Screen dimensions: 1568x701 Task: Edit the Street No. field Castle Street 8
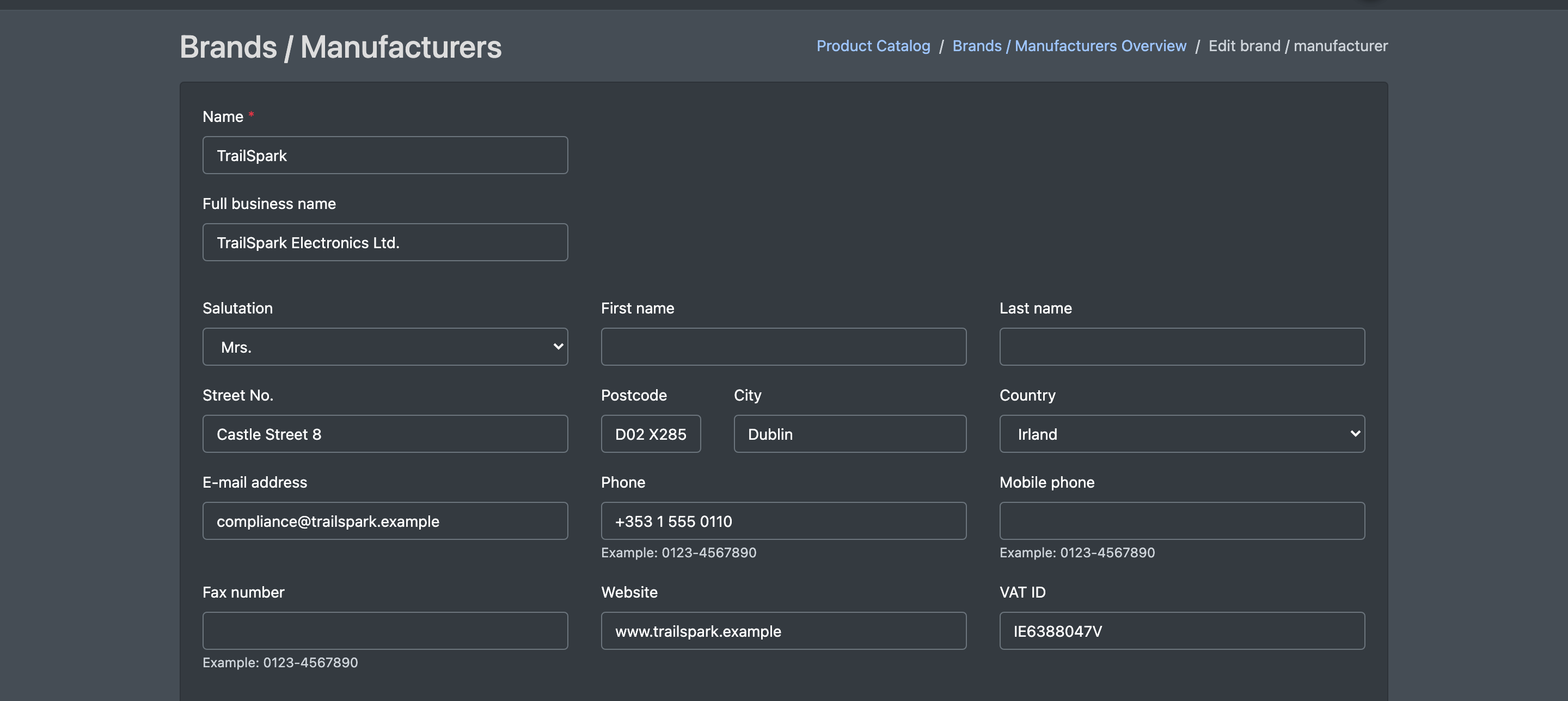tap(385, 434)
